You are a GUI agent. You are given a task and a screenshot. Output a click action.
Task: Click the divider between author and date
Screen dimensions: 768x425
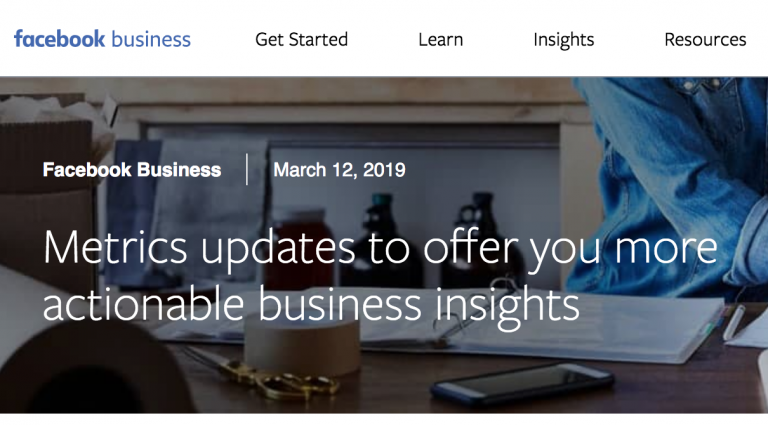point(247,169)
